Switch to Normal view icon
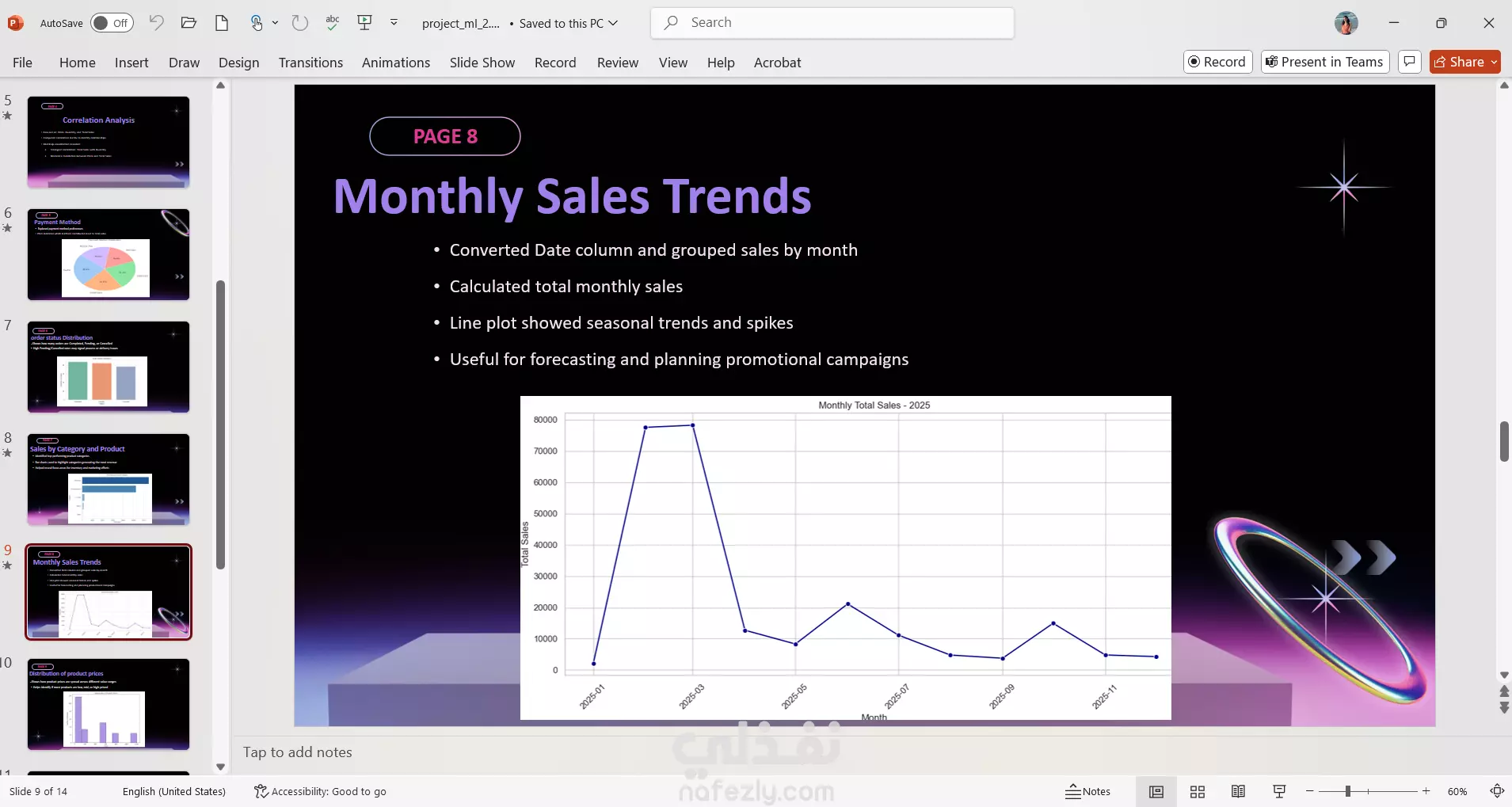 click(x=1156, y=791)
